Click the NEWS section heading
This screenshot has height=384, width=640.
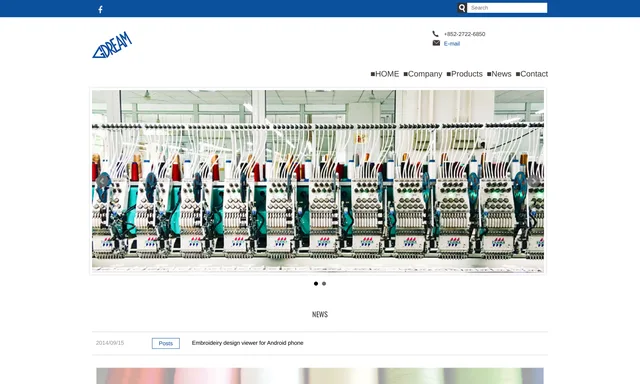point(320,314)
